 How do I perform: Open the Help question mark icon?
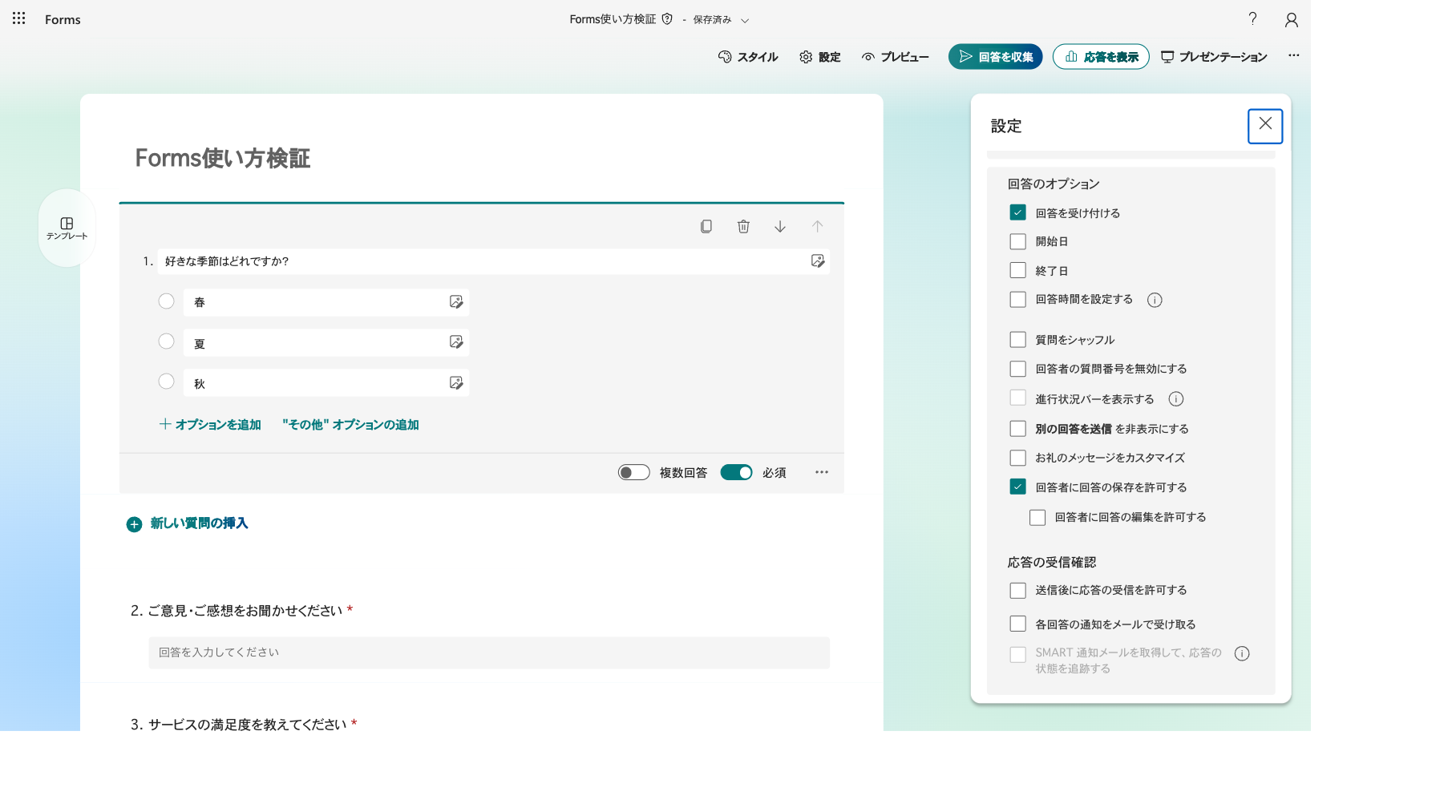point(1252,18)
